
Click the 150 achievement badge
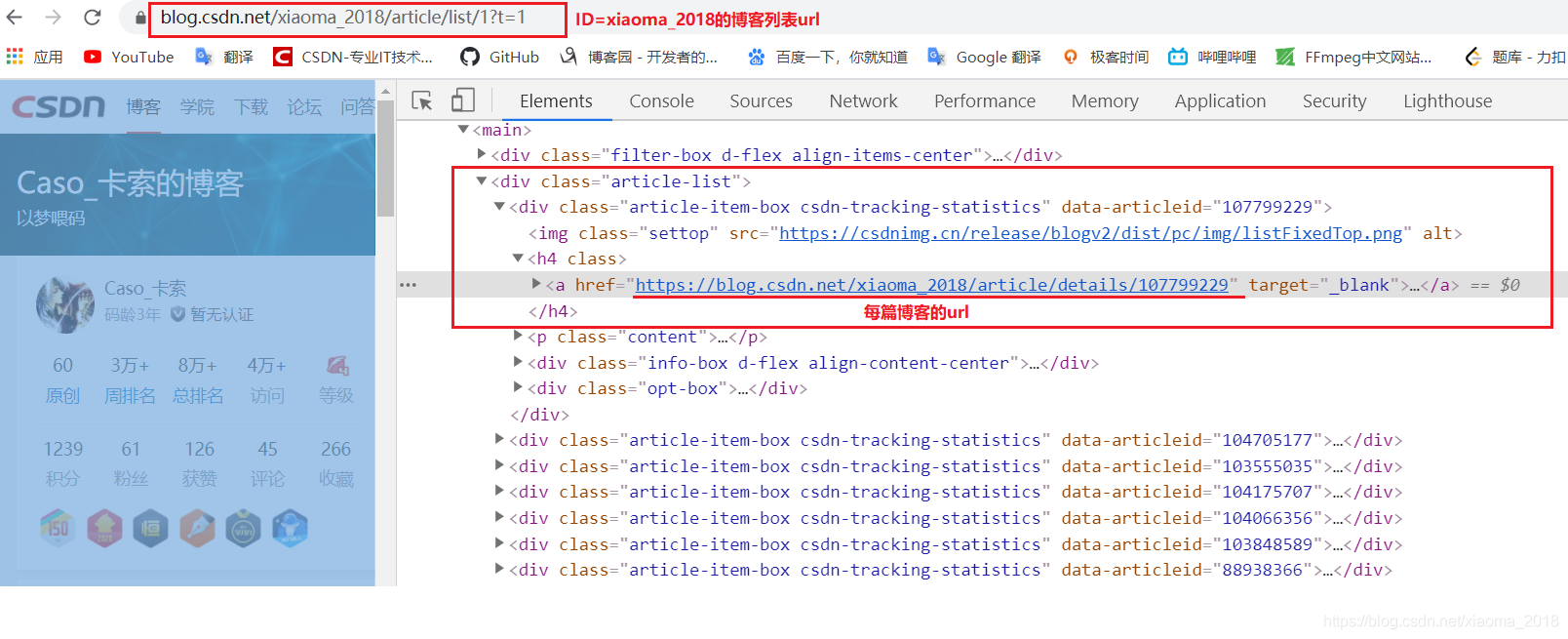tap(58, 529)
